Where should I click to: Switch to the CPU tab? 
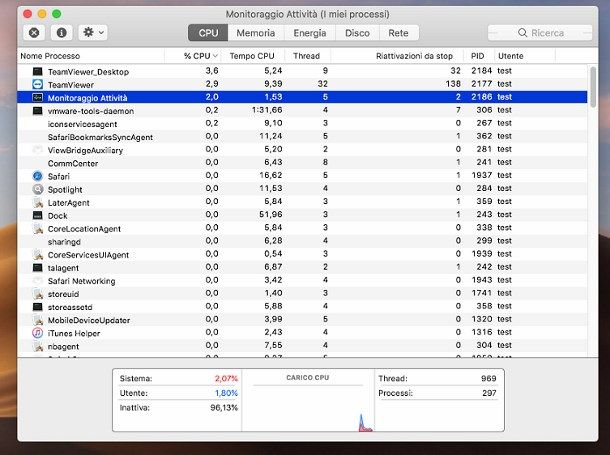point(208,33)
